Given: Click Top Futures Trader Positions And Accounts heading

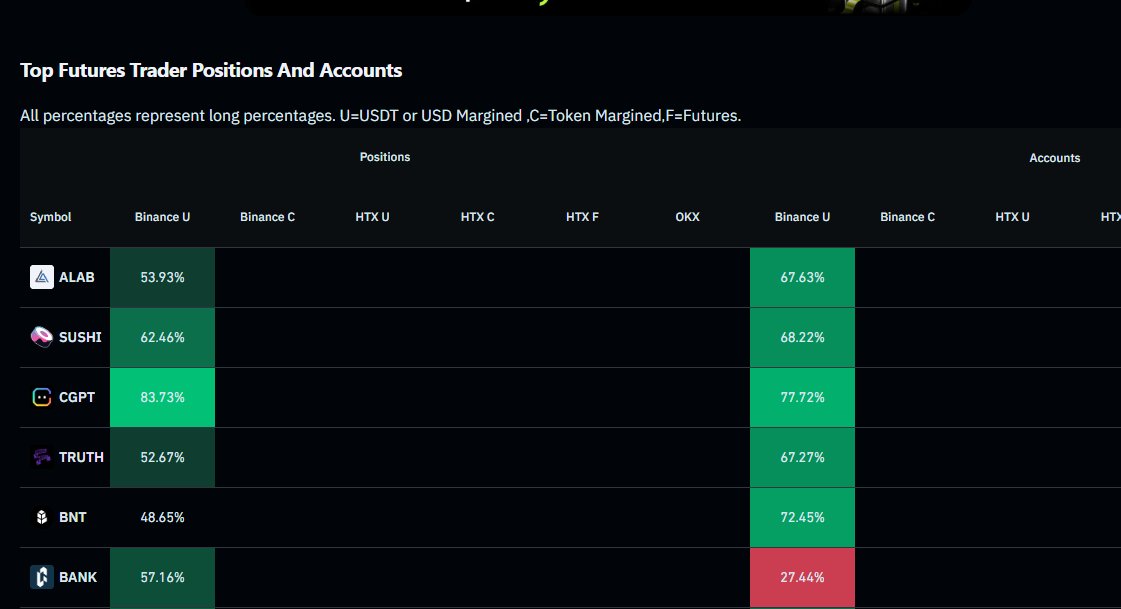Looking at the screenshot, I should tap(211, 71).
